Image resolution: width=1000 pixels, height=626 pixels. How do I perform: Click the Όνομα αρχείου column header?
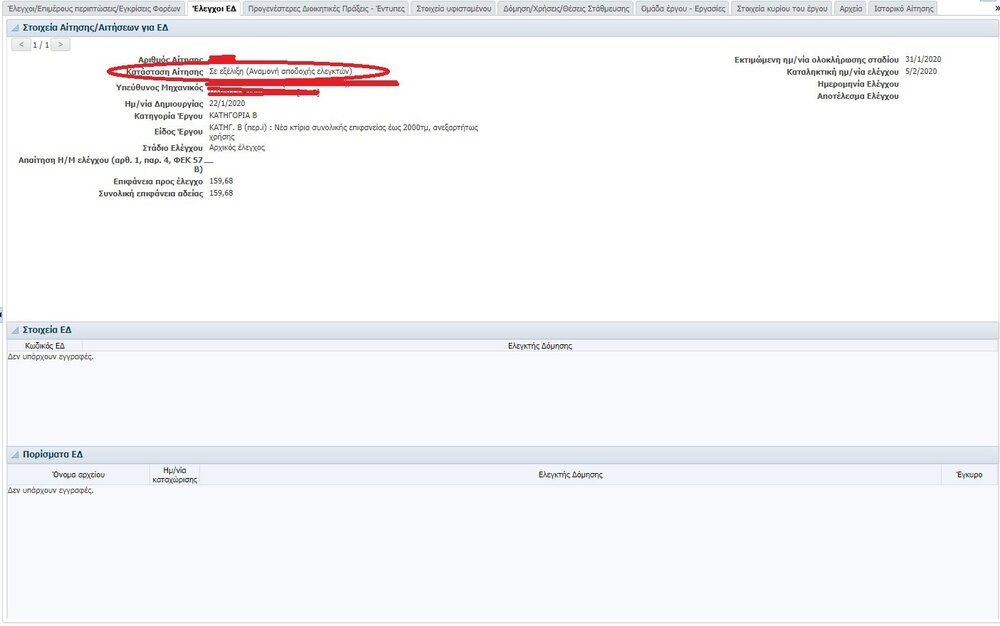coord(79,474)
